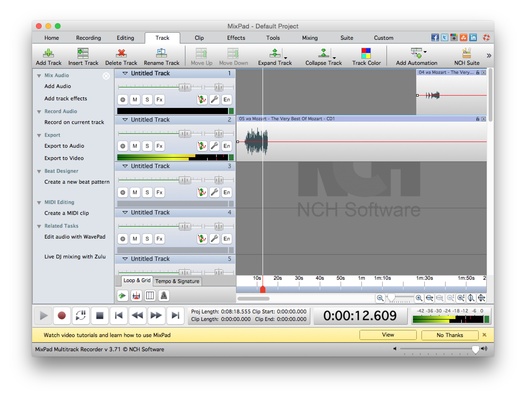The height and width of the screenshot is (400, 526).
Task: Click the LinkedIn share icon
Action: click(473, 38)
